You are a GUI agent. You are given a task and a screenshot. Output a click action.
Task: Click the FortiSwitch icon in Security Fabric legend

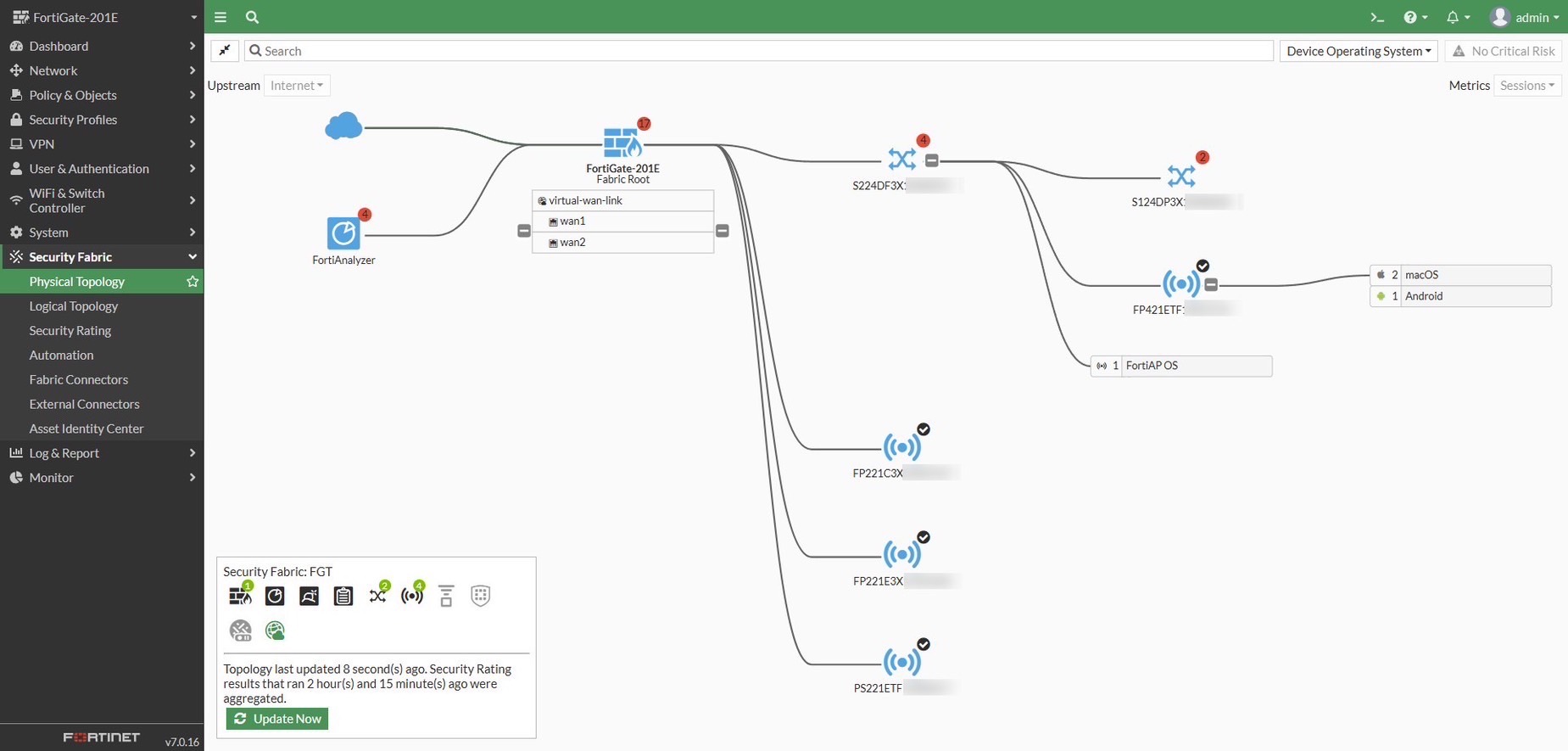point(378,596)
